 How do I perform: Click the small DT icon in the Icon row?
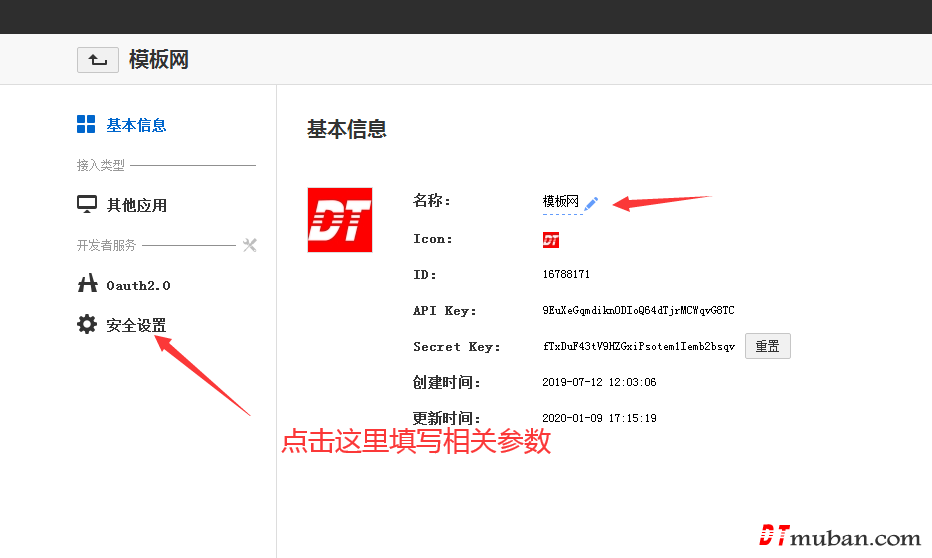click(x=551, y=240)
